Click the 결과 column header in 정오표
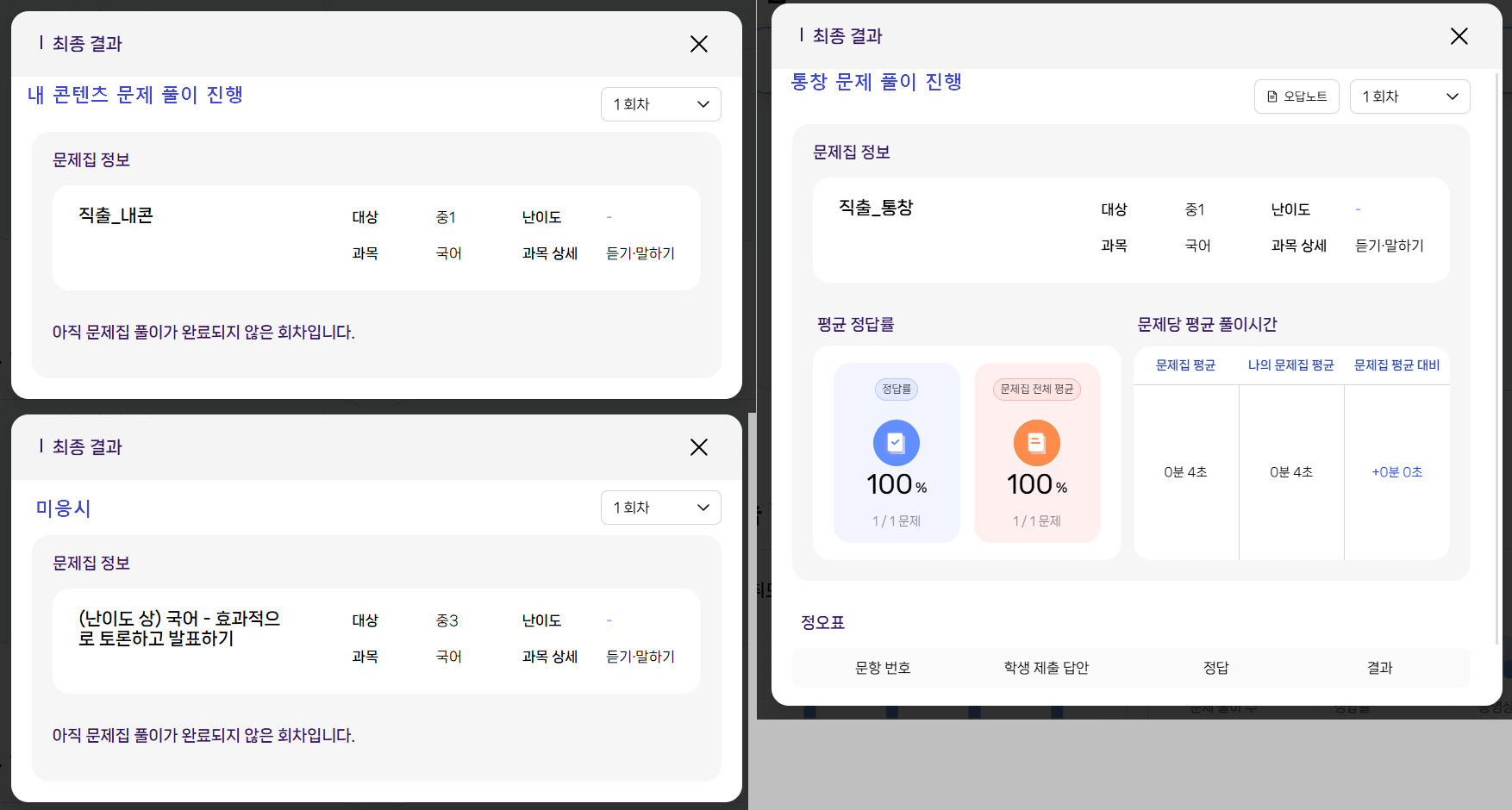The image size is (1512, 810). [x=1379, y=668]
